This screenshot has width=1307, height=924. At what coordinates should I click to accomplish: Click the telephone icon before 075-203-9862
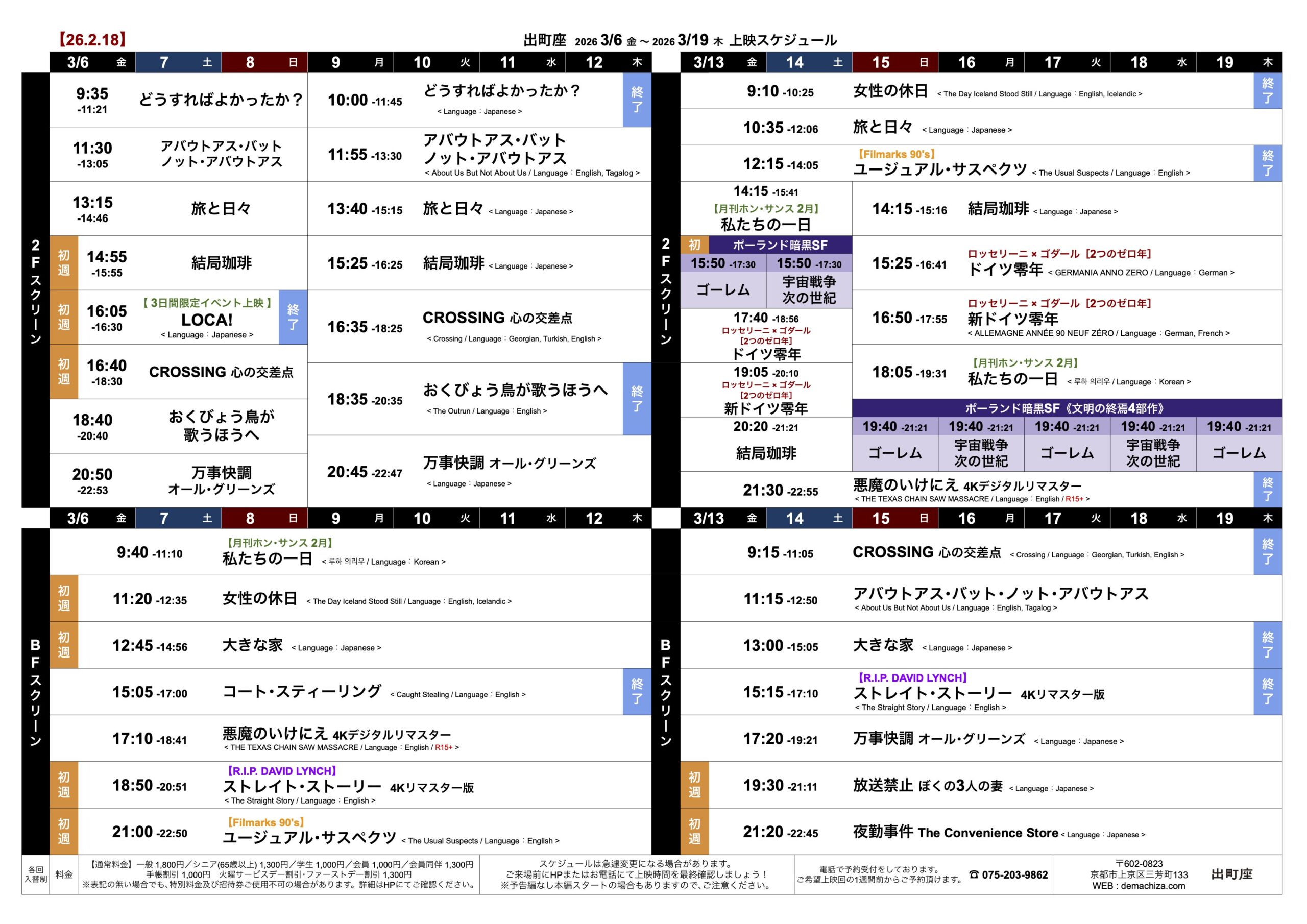[x=974, y=874]
